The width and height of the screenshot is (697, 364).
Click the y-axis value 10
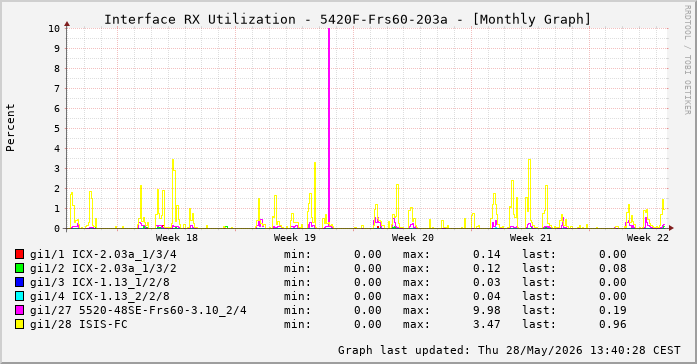pyautogui.click(x=54, y=28)
